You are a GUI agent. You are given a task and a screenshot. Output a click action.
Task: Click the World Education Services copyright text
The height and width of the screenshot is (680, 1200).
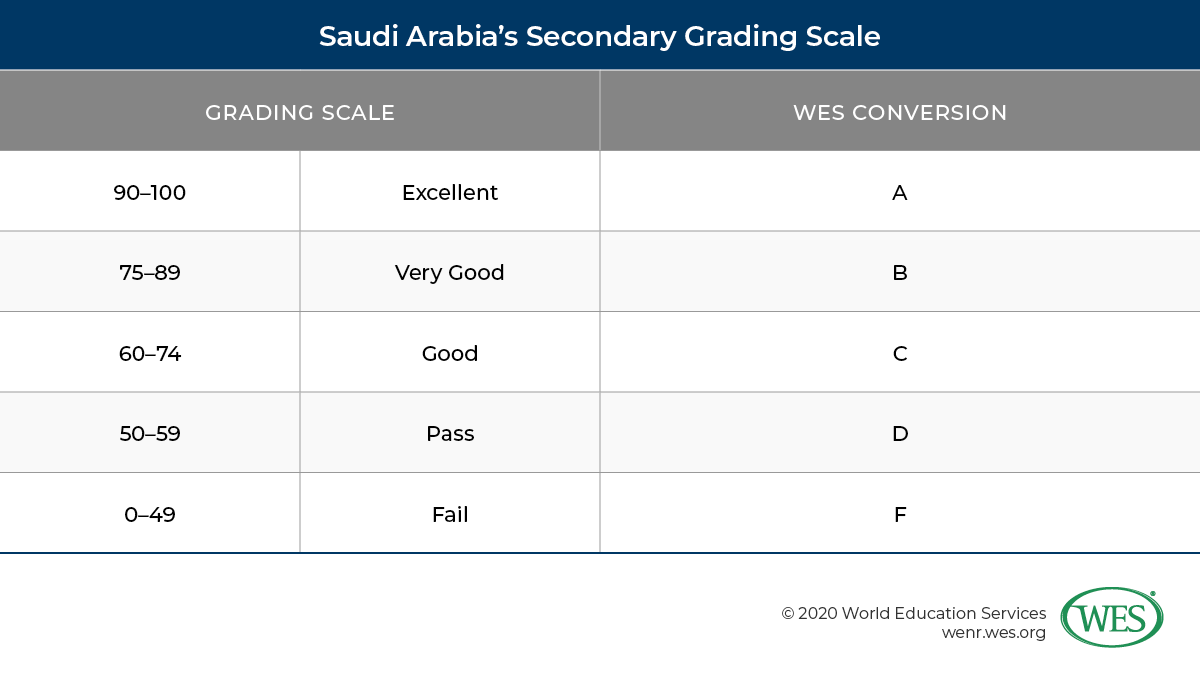(914, 613)
